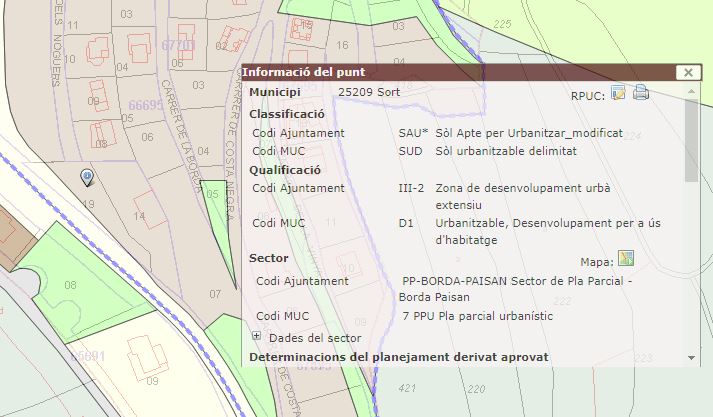Select parcel 19 below the info marker
Screen dimensions: 713x417
tap(88, 204)
